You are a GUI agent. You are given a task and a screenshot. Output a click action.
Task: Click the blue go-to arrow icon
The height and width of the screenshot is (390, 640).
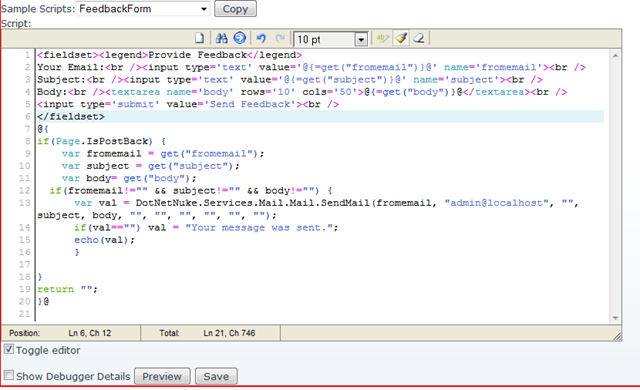240,38
